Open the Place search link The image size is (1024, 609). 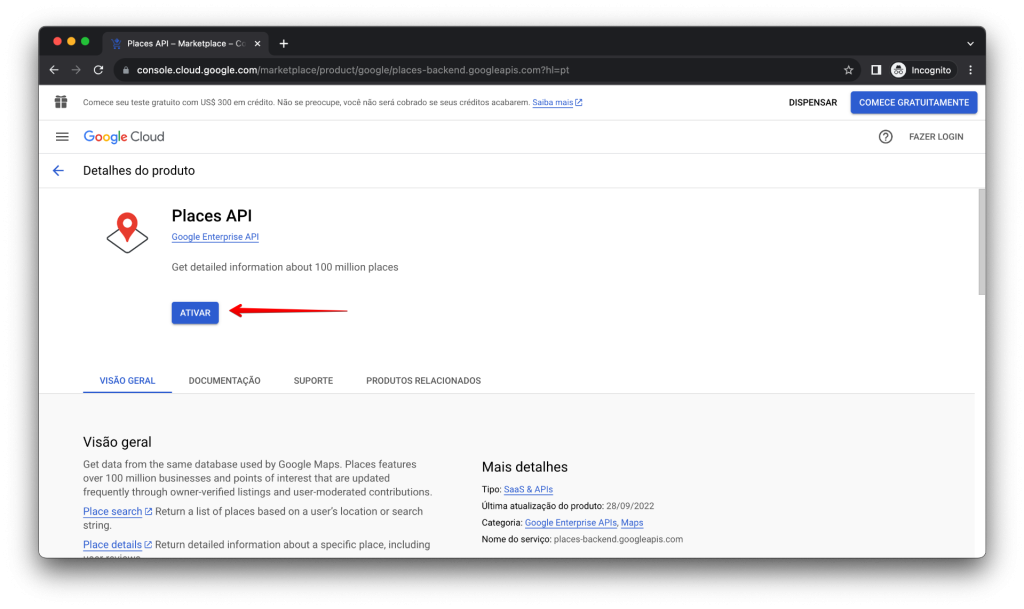click(112, 511)
